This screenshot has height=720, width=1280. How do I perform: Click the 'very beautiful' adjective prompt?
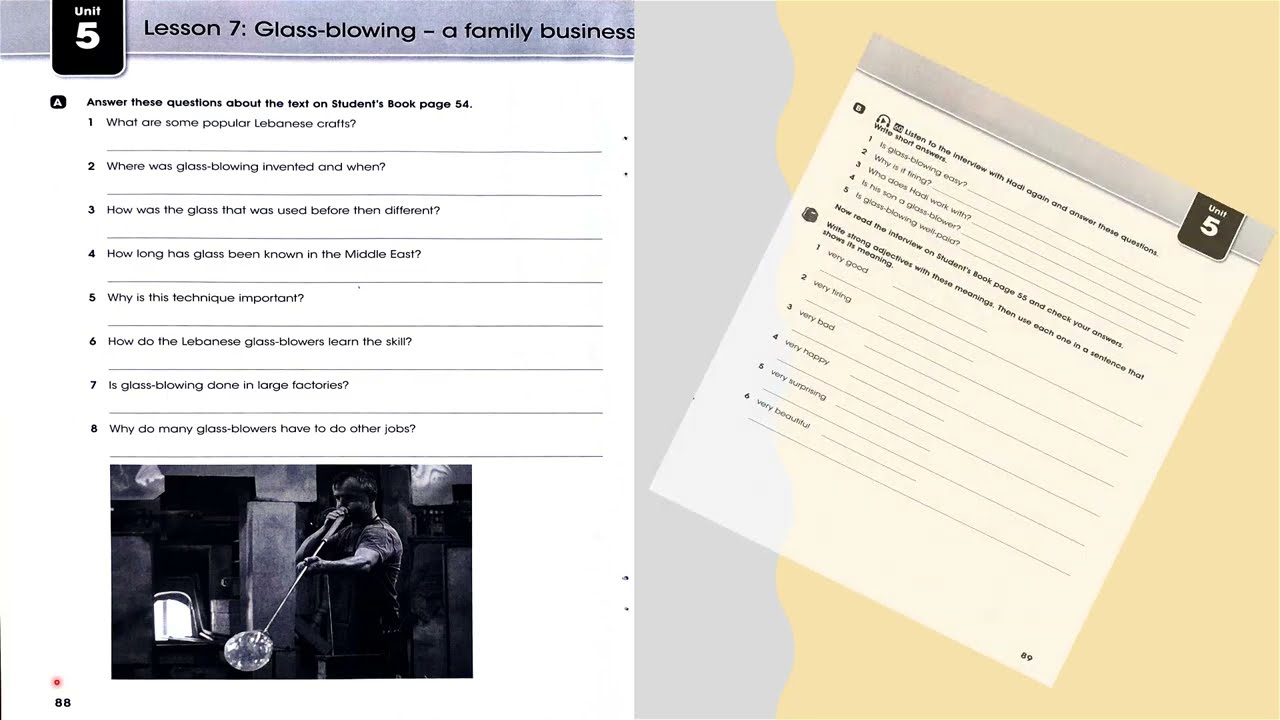[783, 415]
